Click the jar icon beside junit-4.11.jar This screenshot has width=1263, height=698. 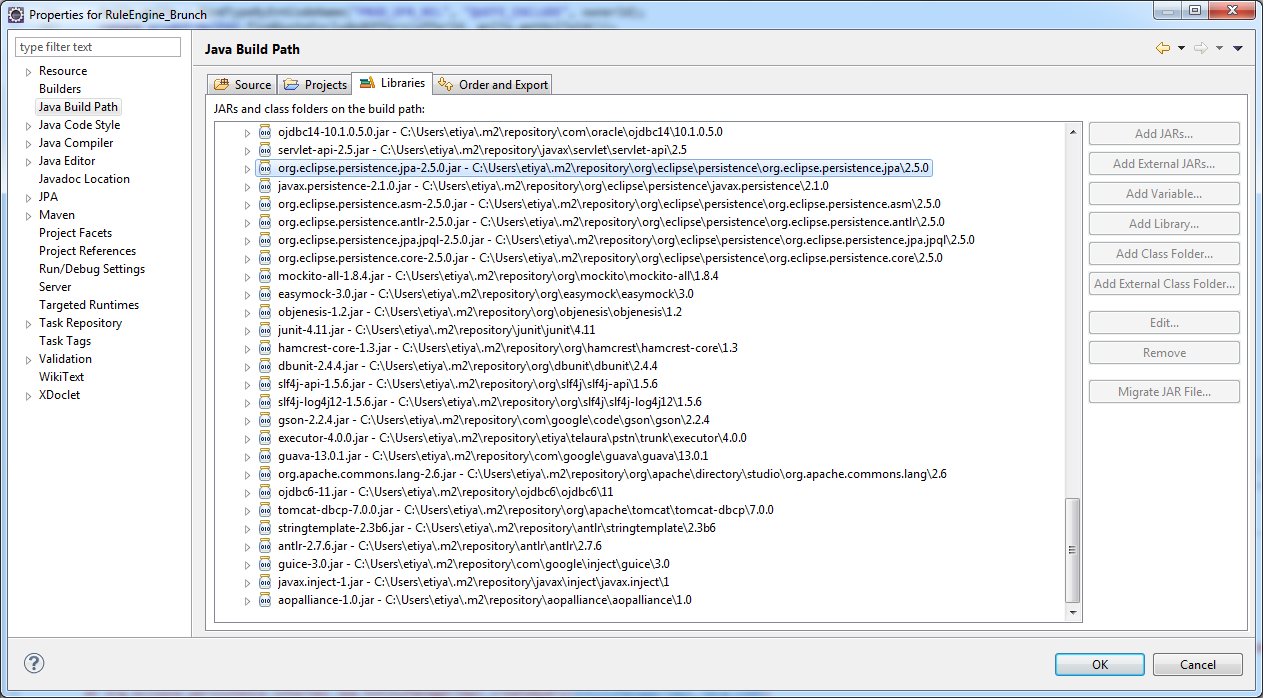pyautogui.click(x=265, y=330)
